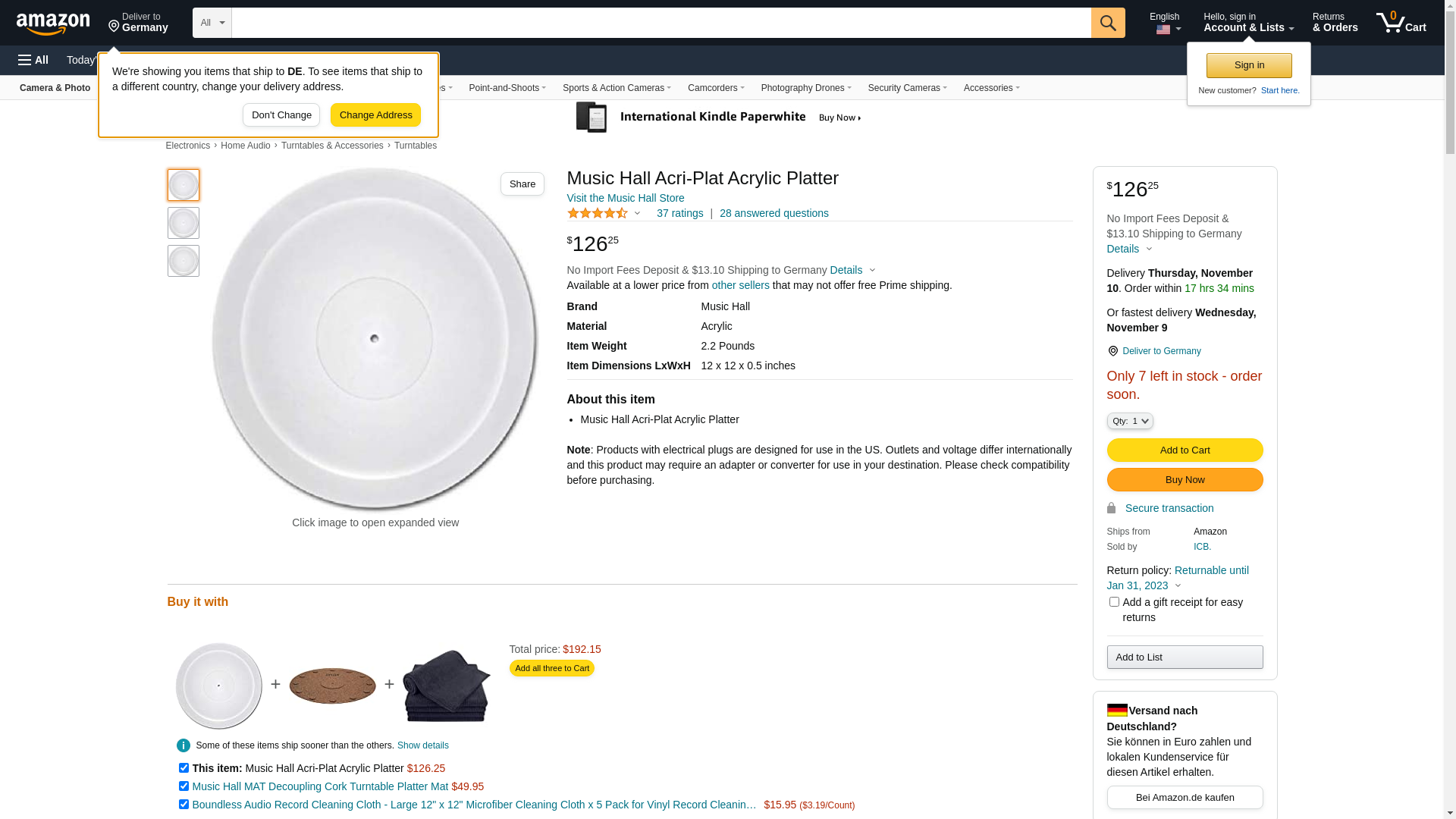This screenshot has width=1456, height=819.
Task: Tick the gift receipt checkbox
Action: click(x=1114, y=602)
